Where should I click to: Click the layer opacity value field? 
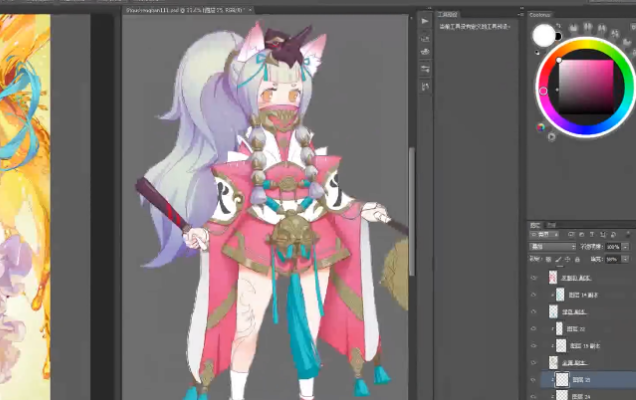613,247
